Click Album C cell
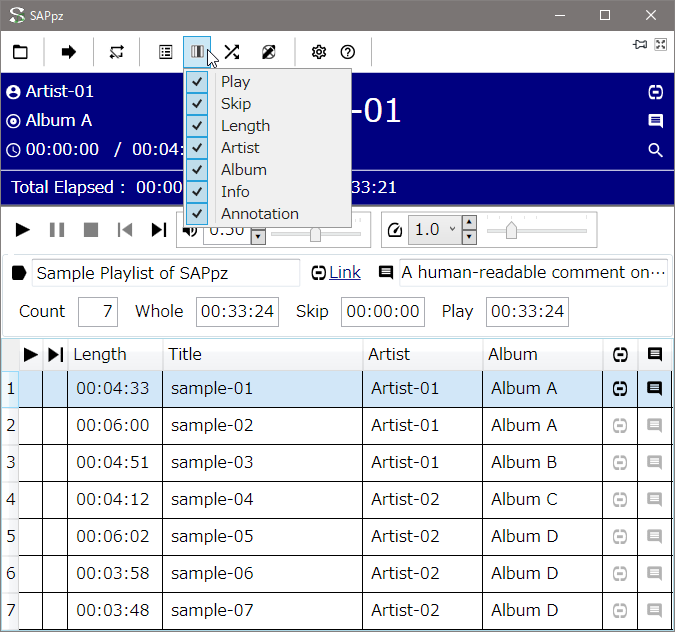Image resolution: width=675 pixels, height=632 pixels. [542, 500]
